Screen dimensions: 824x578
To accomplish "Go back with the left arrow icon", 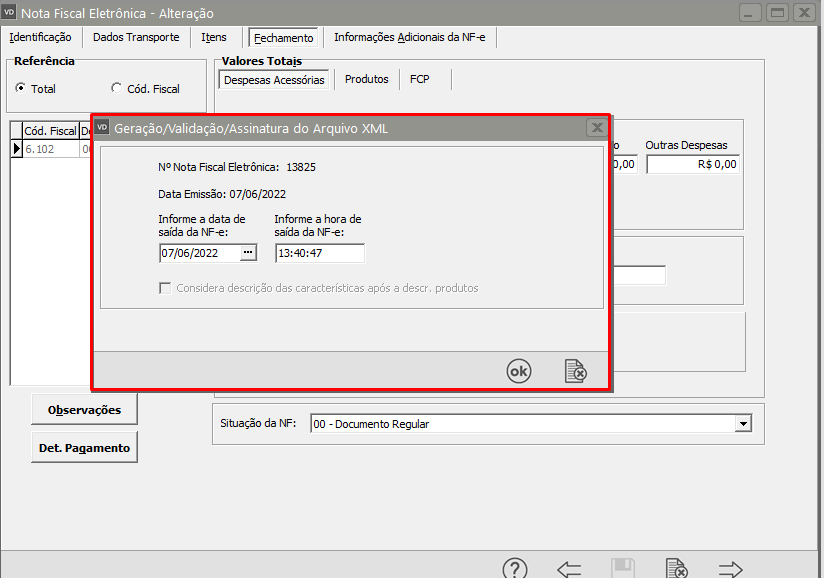I will click(569, 569).
